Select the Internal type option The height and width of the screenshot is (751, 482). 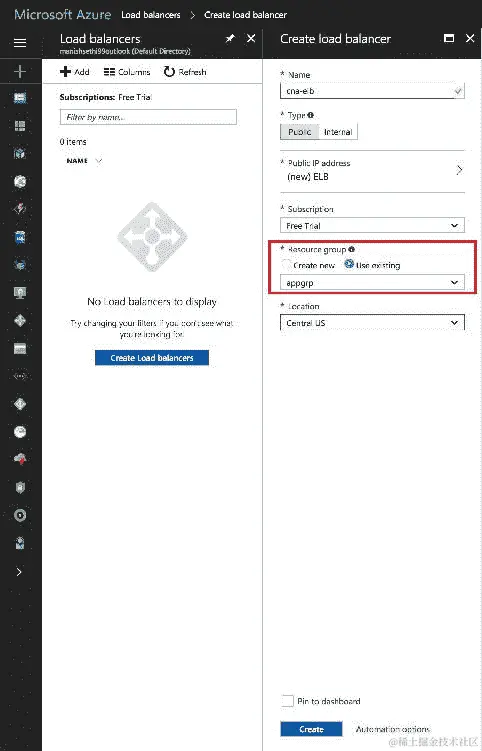[x=338, y=132]
